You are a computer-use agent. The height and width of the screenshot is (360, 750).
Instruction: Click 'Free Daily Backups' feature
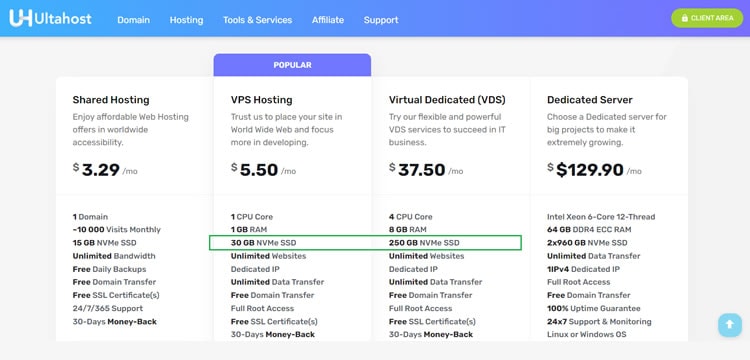(110, 269)
